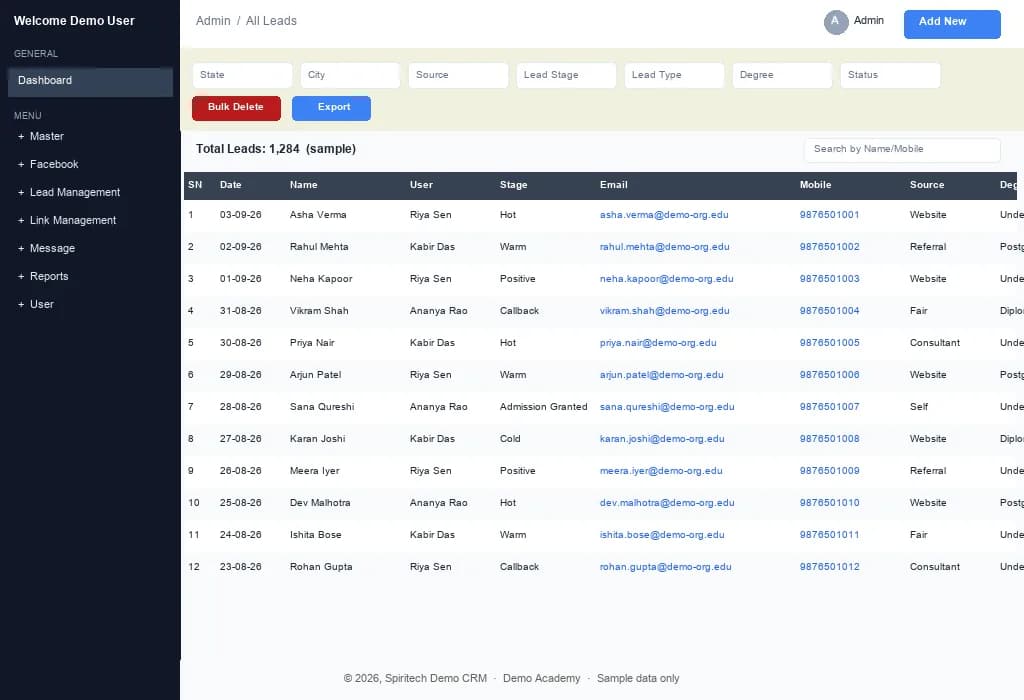Click the Admin avatar icon
The width and height of the screenshot is (1024, 700).
coord(835,22)
